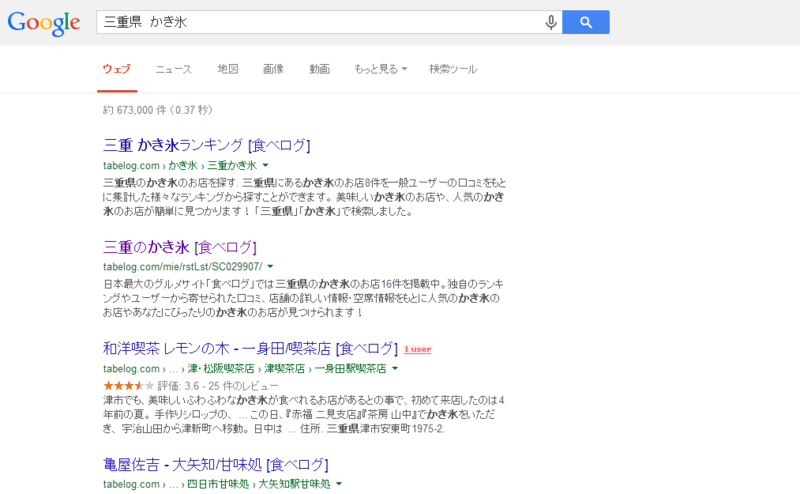Expand the もっと見る dropdown

tap(381, 69)
